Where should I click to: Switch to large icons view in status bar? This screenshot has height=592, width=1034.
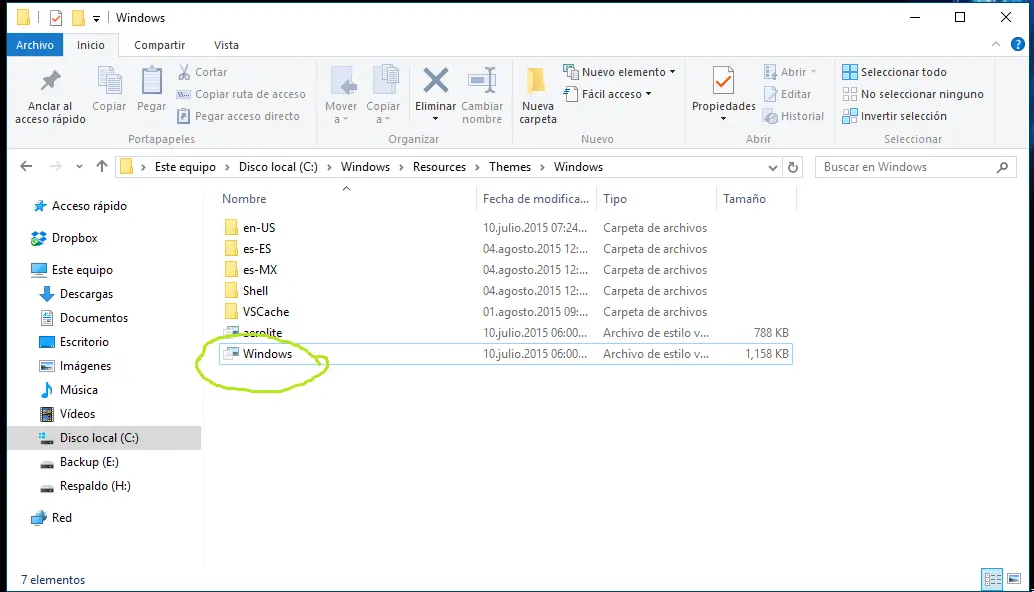click(1014, 579)
